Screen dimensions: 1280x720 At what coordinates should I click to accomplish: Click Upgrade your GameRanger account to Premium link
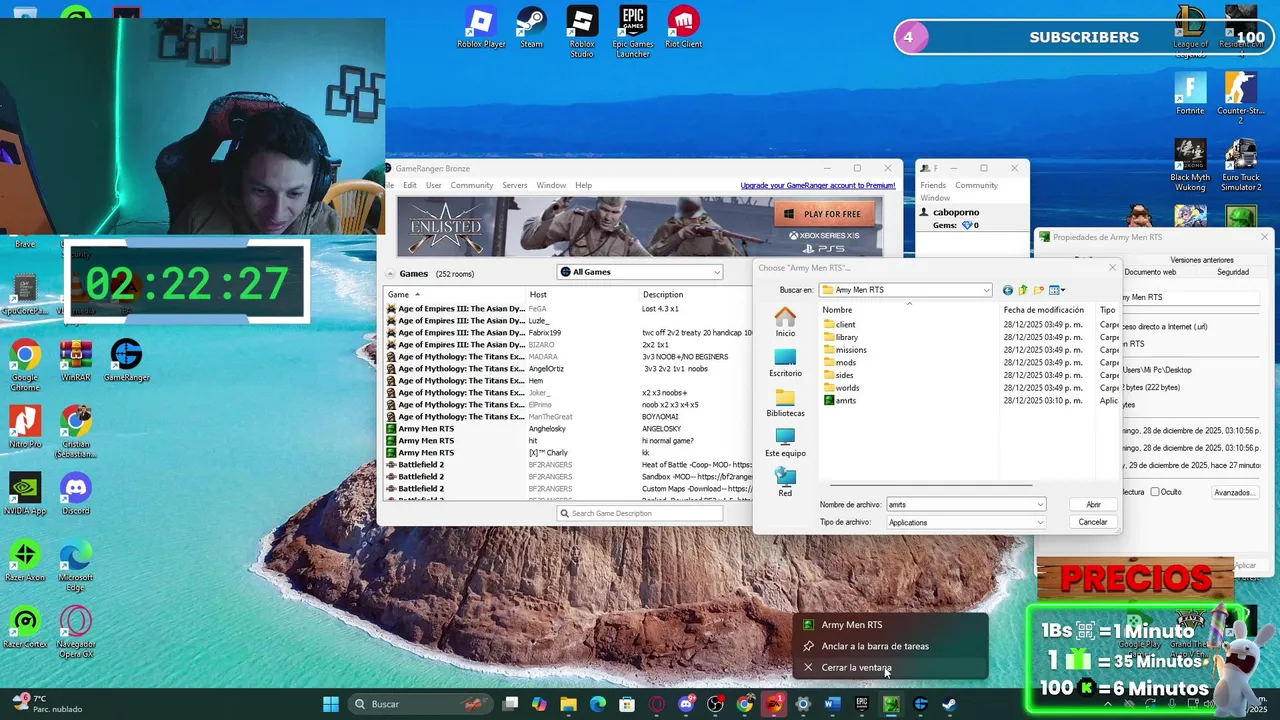tap(818, 185)
